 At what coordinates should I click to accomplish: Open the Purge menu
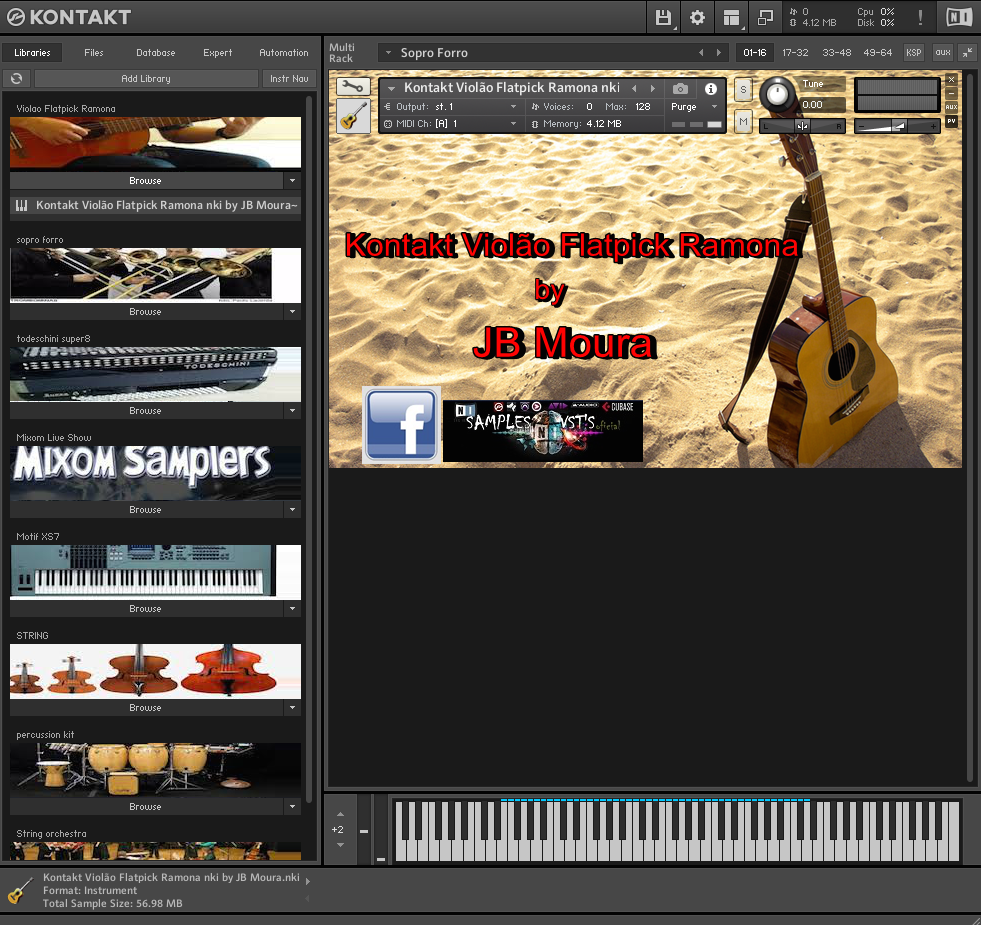coord(694,106)
